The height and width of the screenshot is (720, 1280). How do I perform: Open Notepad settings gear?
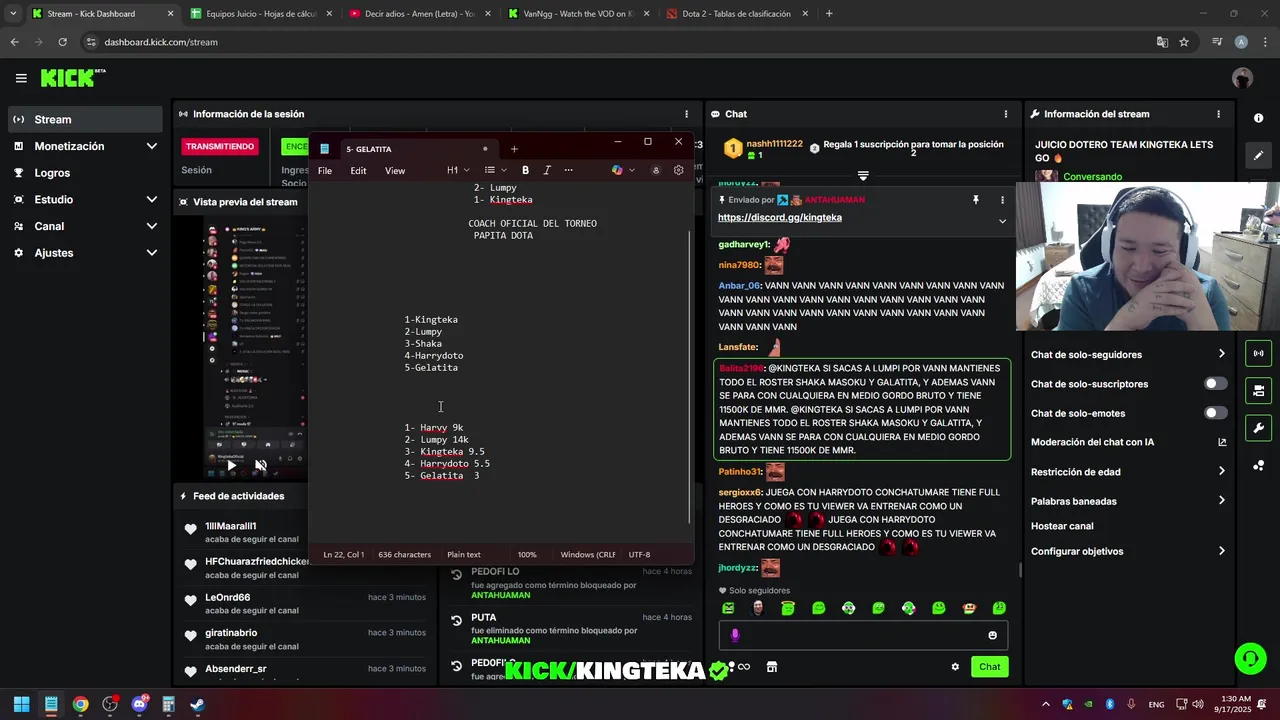point(679,170)
